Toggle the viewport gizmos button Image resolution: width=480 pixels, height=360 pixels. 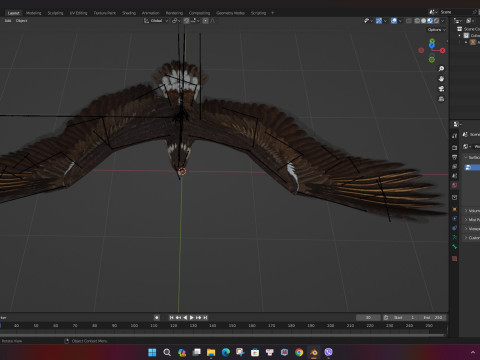(x=379, y=21)
